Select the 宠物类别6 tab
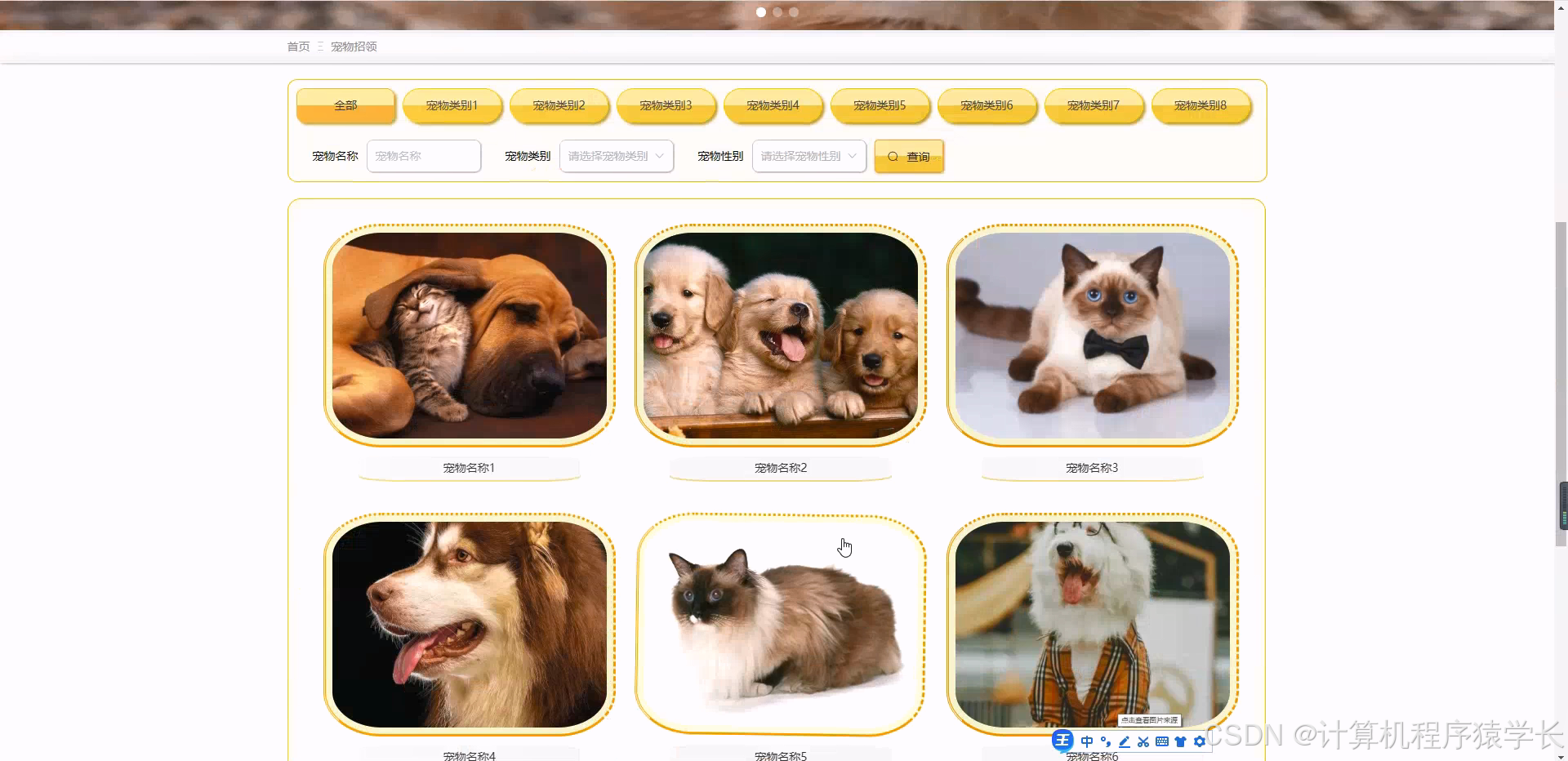This screenshot has width=1568, height=761. click(x=987, y=105)
